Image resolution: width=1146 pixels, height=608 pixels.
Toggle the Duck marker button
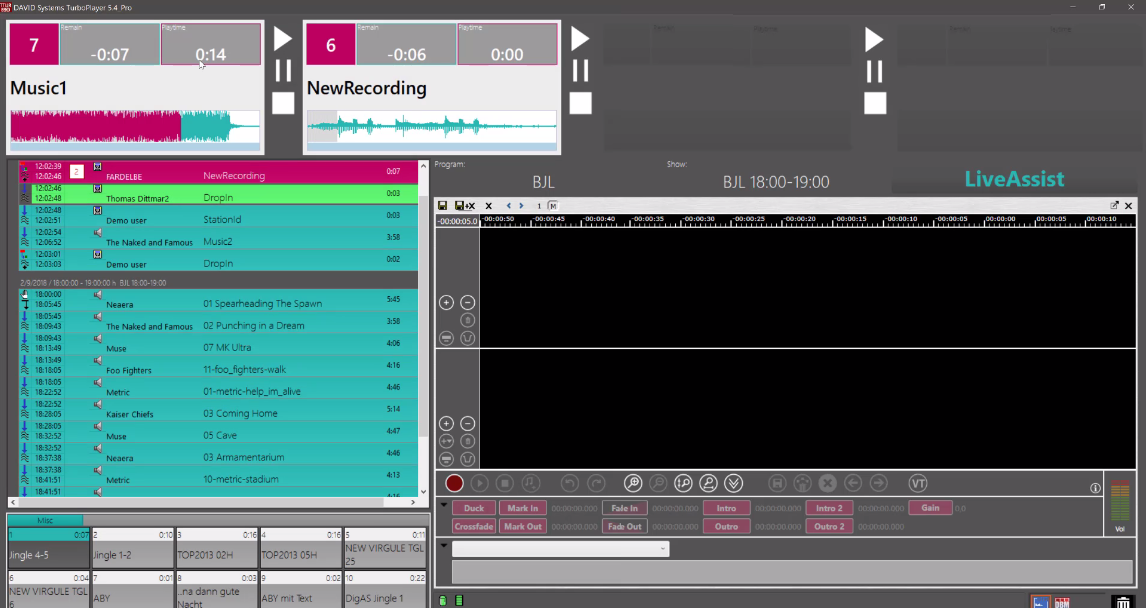pos(473,508)
